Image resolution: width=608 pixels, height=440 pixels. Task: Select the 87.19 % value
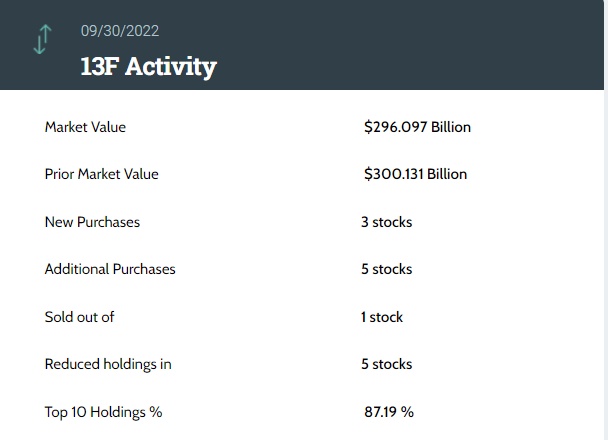pyautogui.click(x=389, y=412)
